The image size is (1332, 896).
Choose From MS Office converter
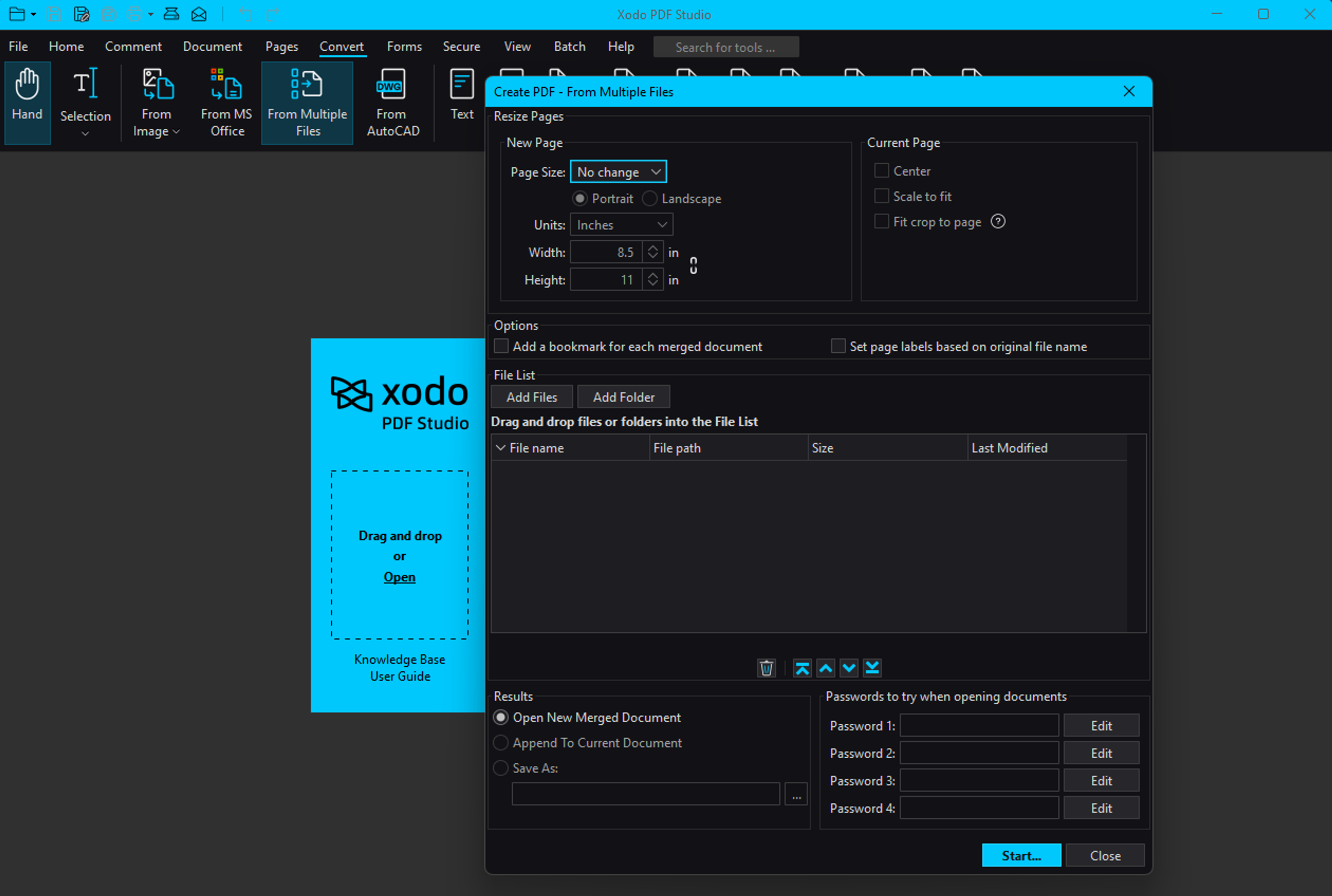(227, 103)
